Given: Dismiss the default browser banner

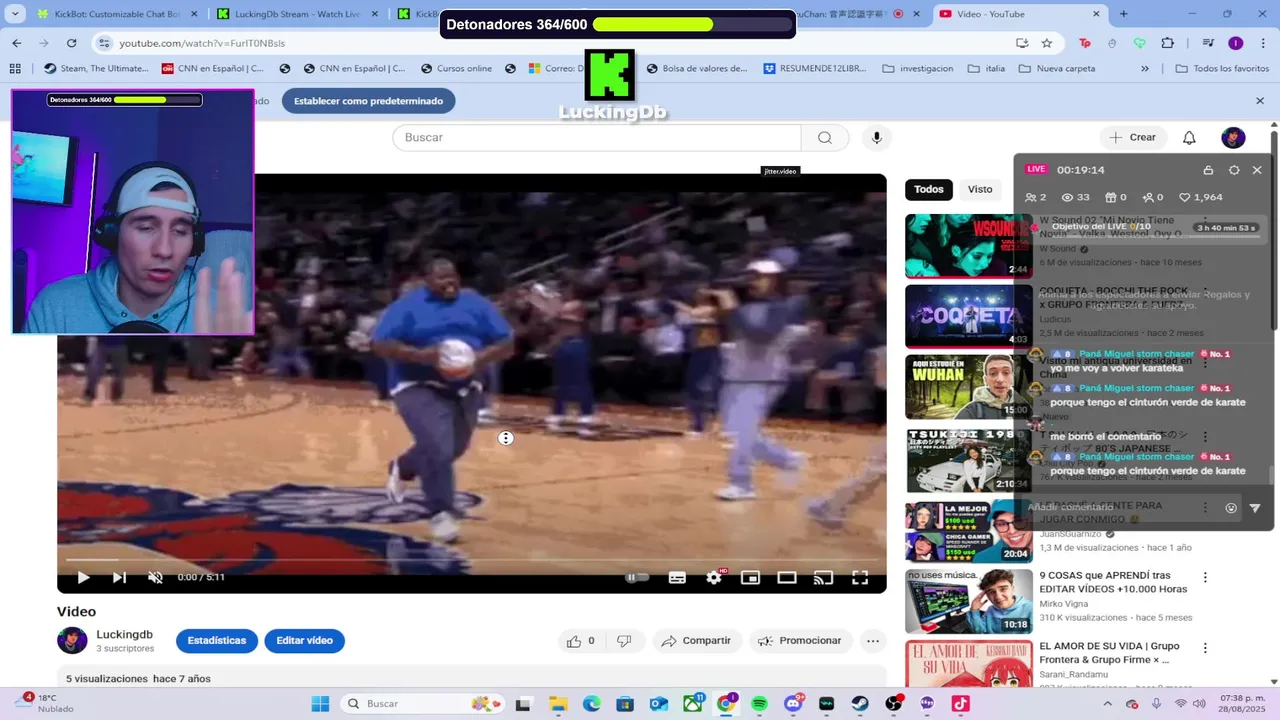Looking at the screenshot, I should pos(1260,101).
